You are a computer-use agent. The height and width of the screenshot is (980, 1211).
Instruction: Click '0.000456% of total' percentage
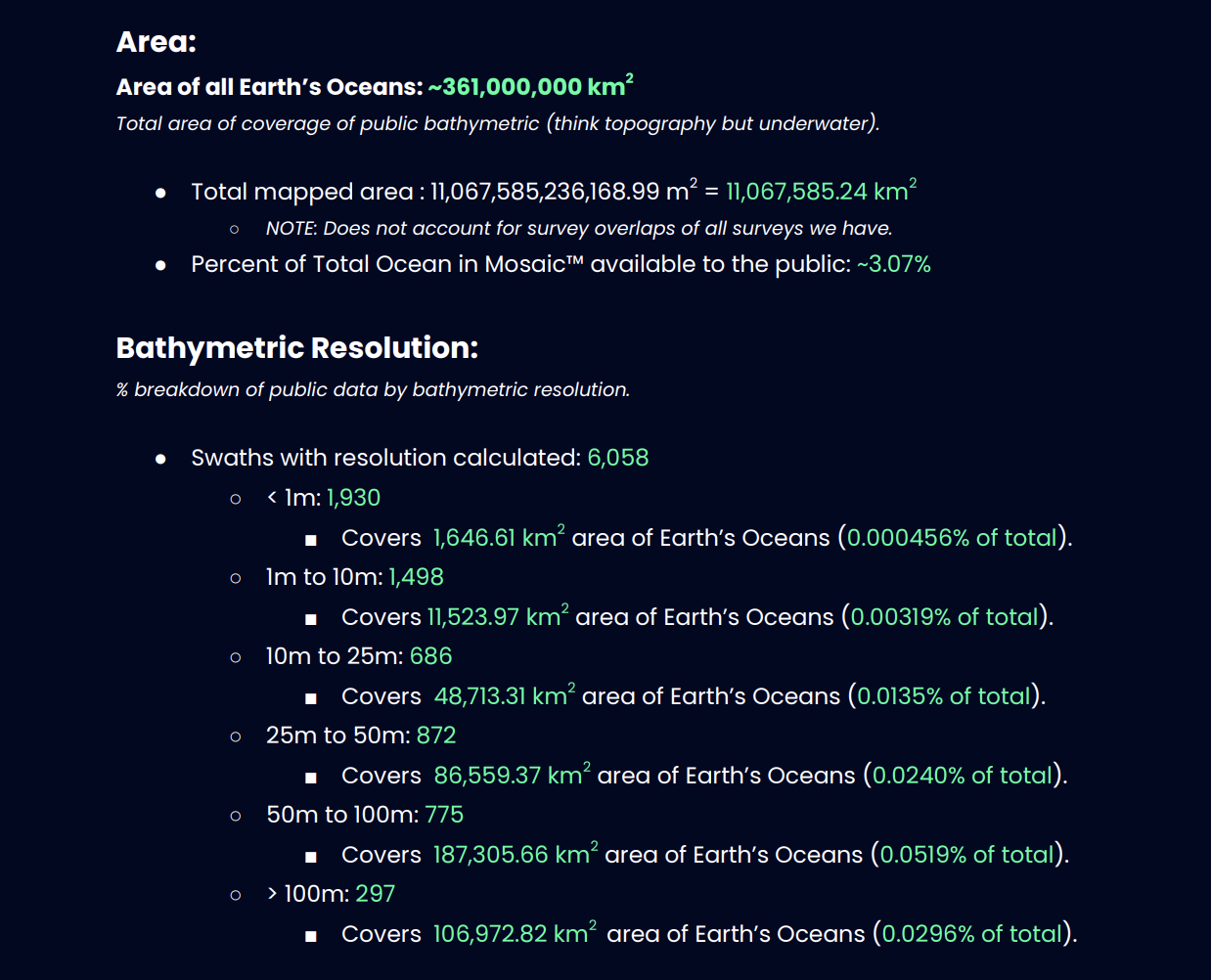[953, 538]
